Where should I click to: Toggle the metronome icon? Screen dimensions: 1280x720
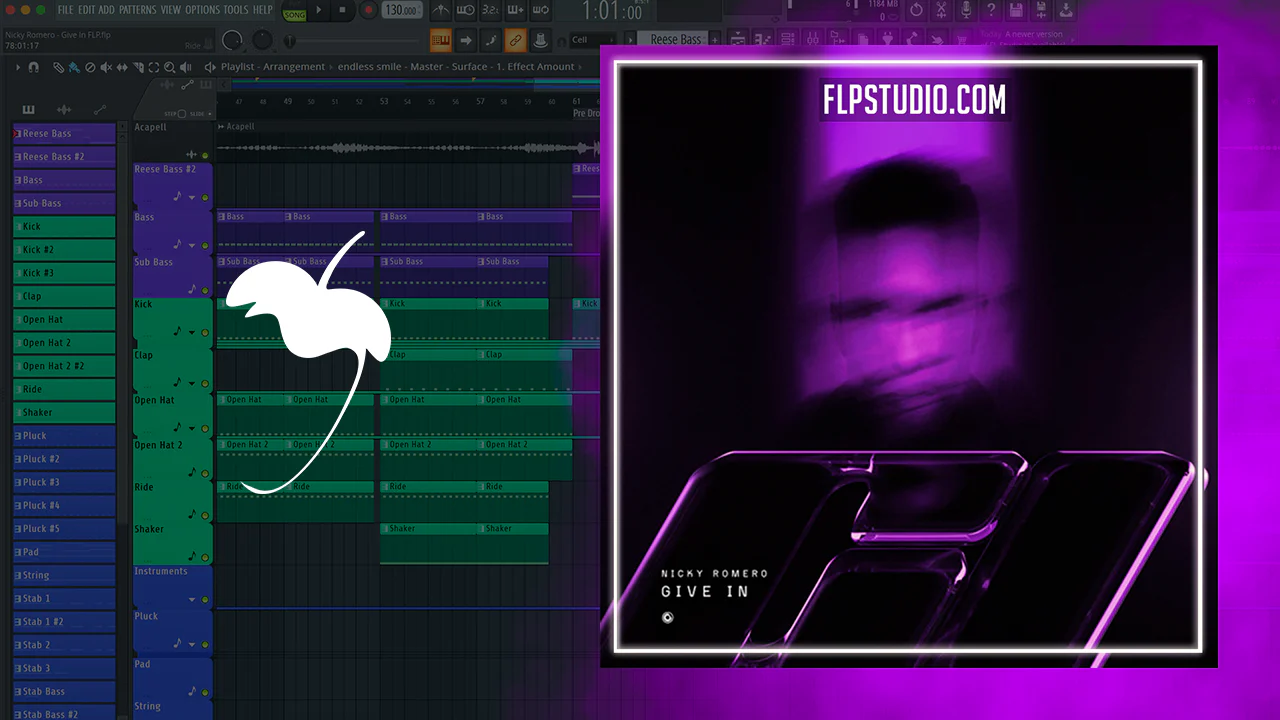tap(440, 11)
